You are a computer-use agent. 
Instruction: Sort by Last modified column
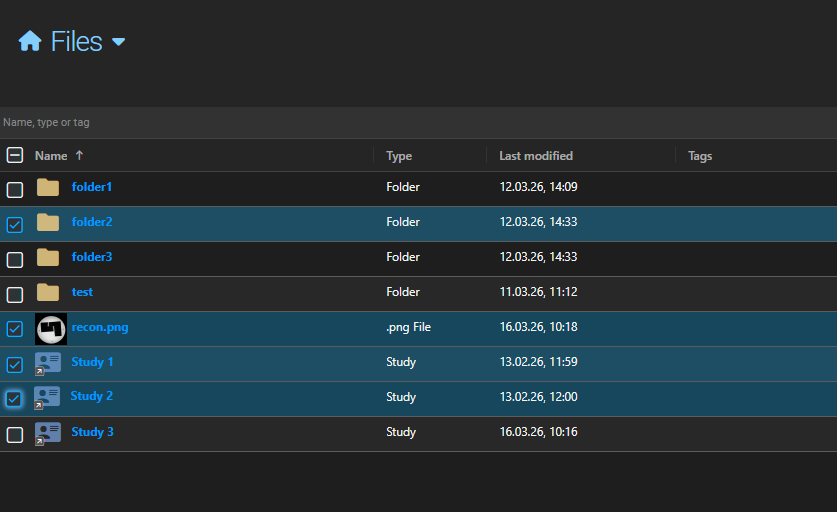click(x=536, y=156)
